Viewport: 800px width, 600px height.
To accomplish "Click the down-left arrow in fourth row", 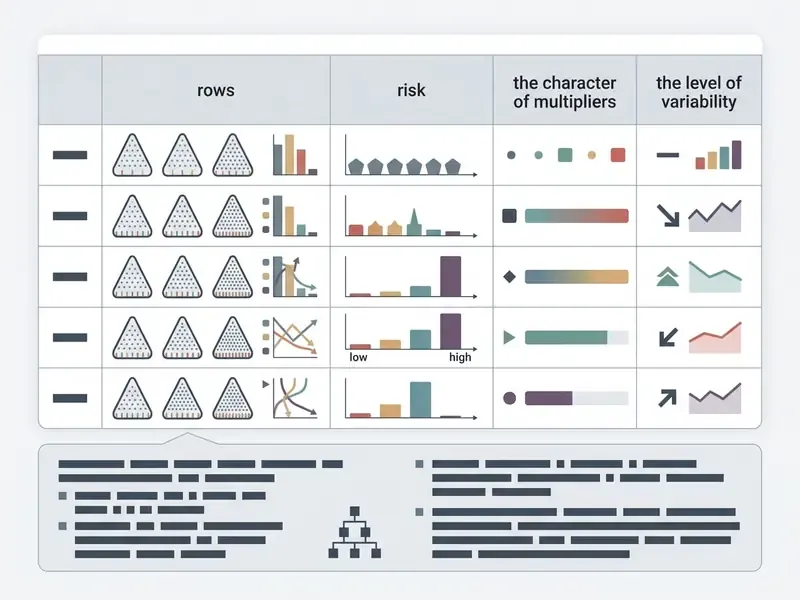I will pyautogui.click(x=667, y=337).
